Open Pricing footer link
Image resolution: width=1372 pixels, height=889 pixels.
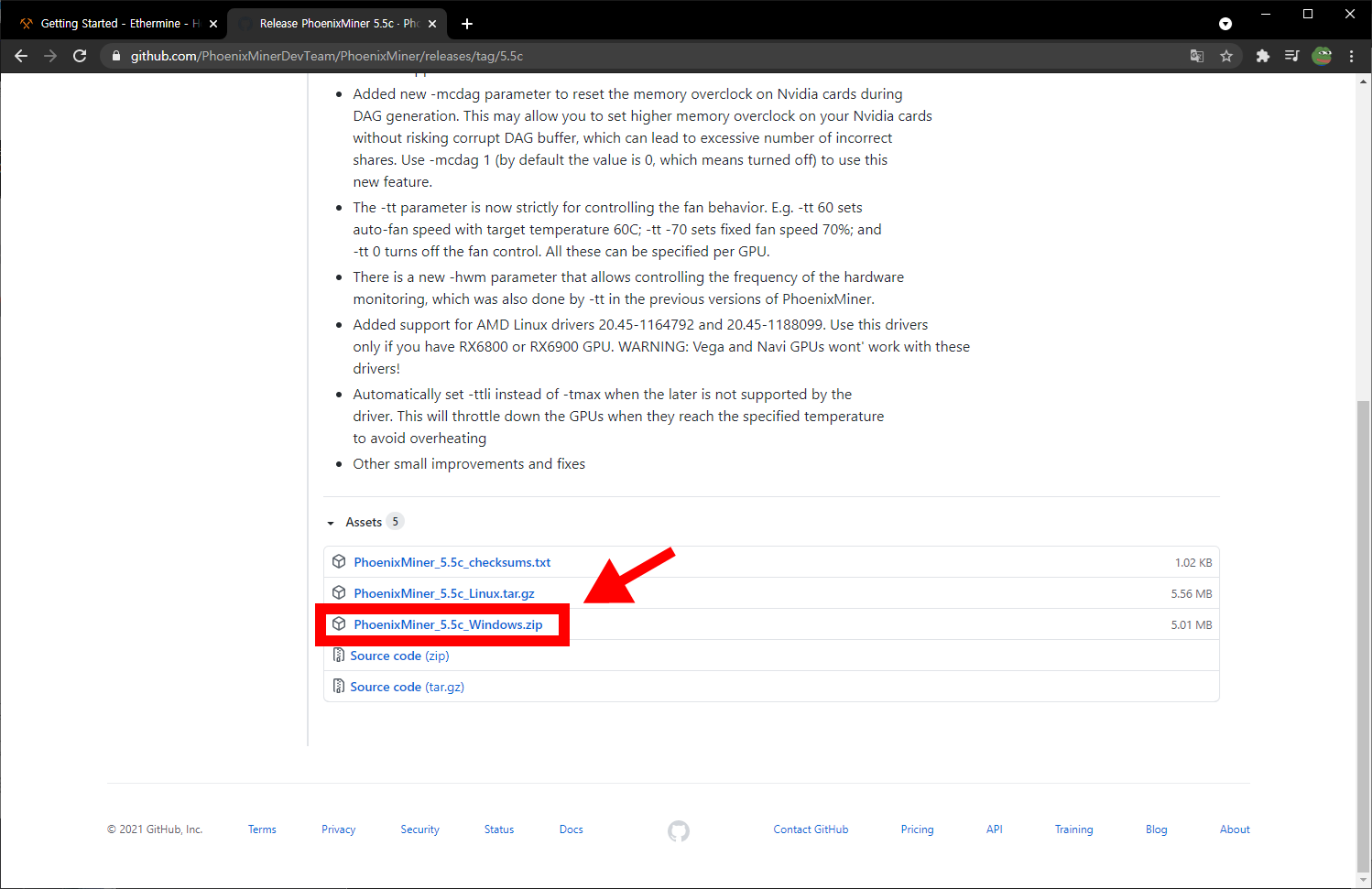917,829
